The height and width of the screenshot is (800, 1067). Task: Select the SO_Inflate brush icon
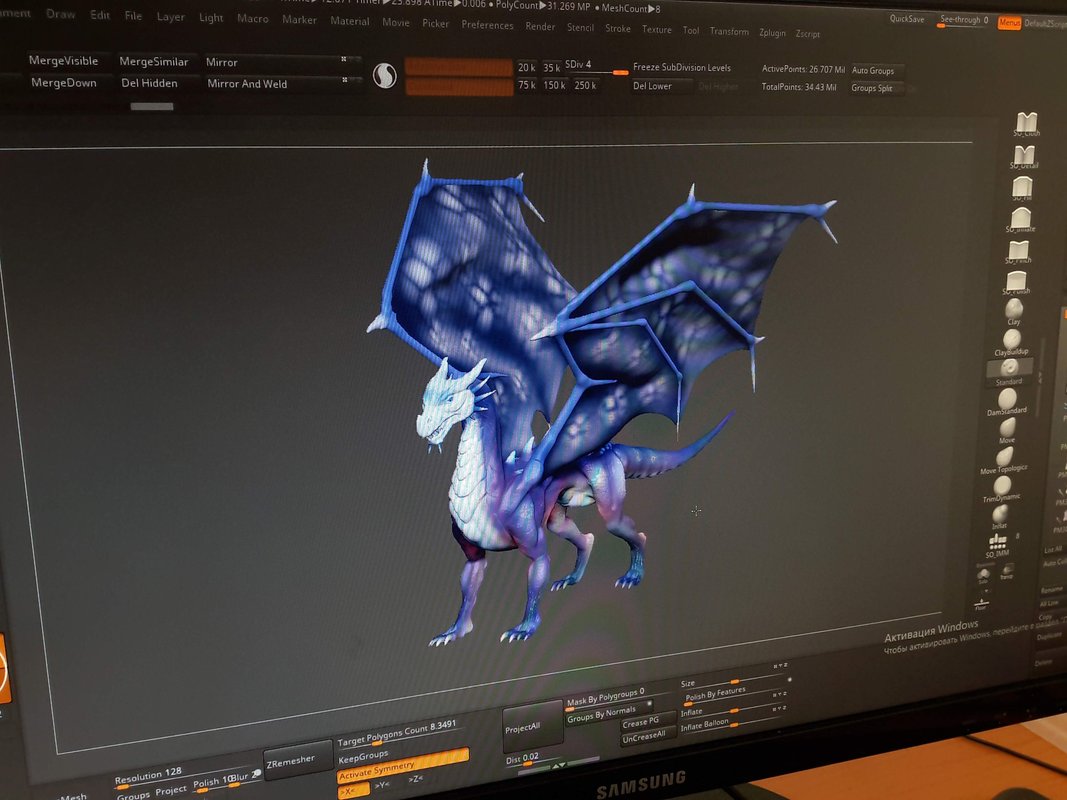pyautogui.click(x=1021, y=220)
